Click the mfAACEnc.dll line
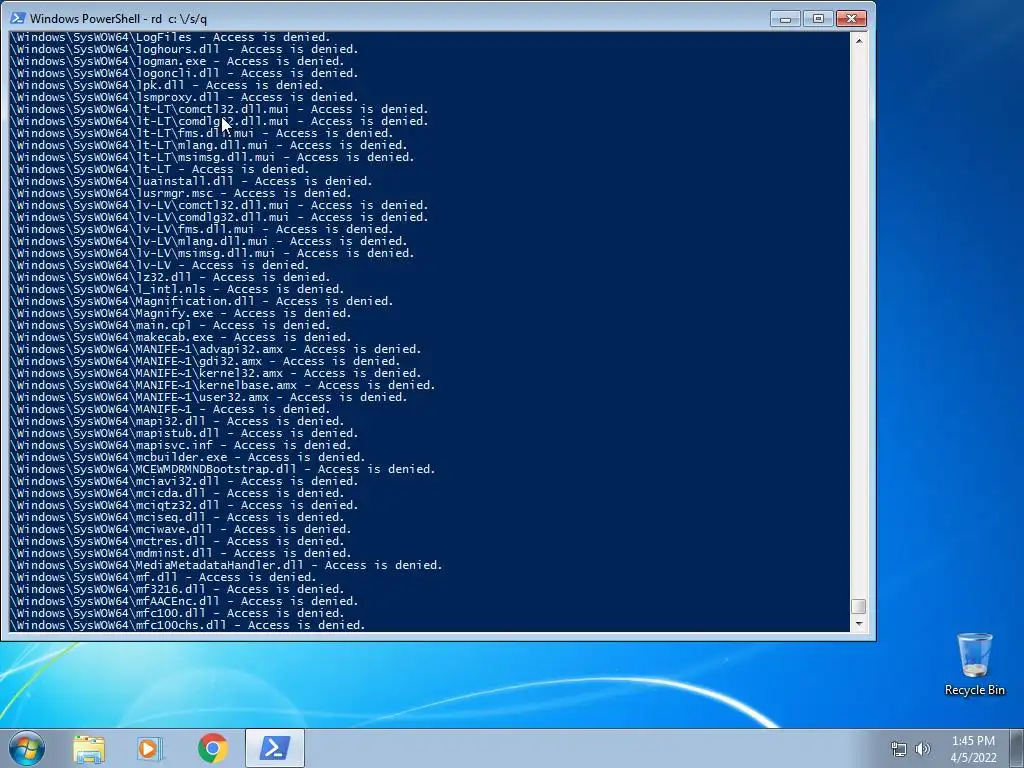The height and width of the screenshot is (768, 1024). tap(184, 601)
